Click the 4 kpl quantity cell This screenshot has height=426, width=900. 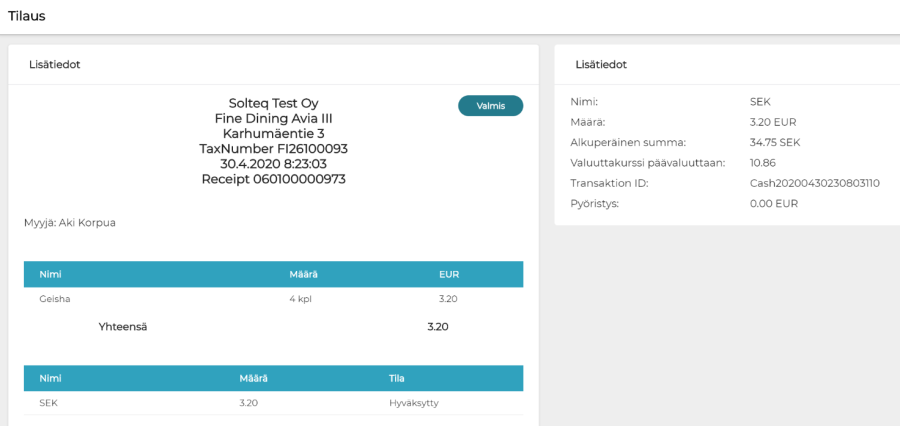[x=301, y=298]
